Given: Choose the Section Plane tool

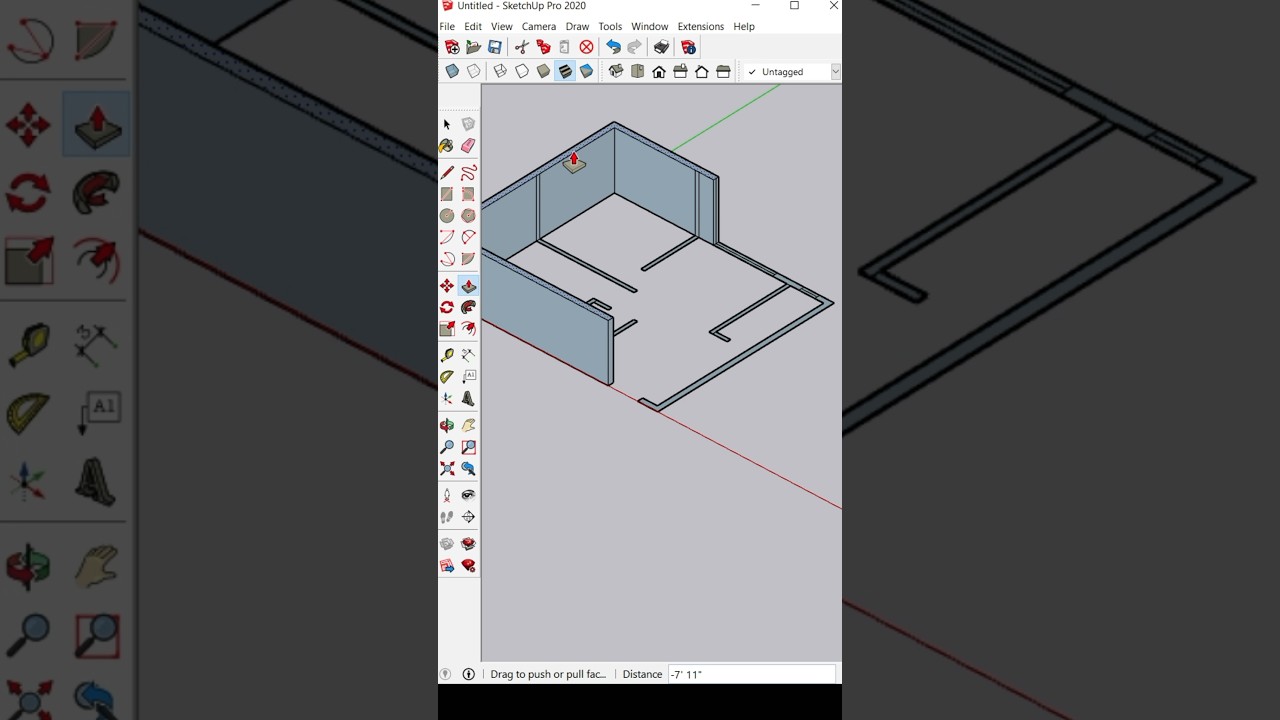Looking at the screenshot, I should coord(468,517).
